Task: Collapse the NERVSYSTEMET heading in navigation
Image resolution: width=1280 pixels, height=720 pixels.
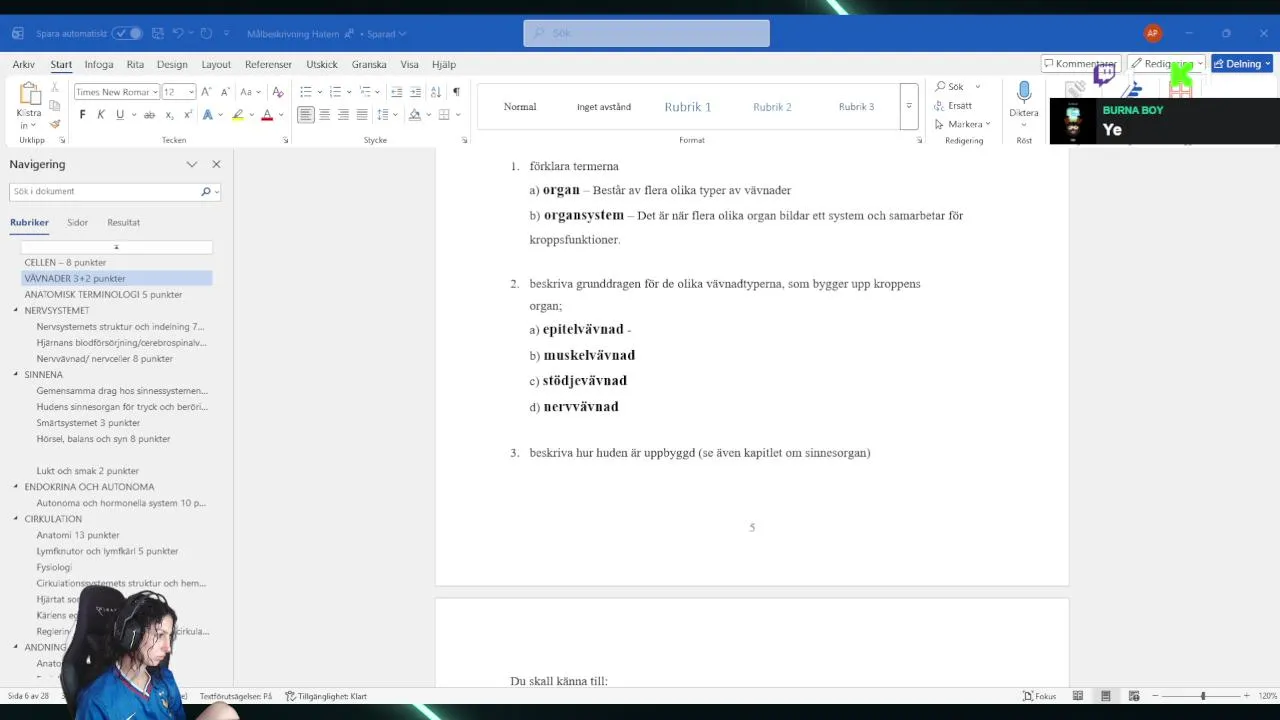Action: [x=16, y=310]
